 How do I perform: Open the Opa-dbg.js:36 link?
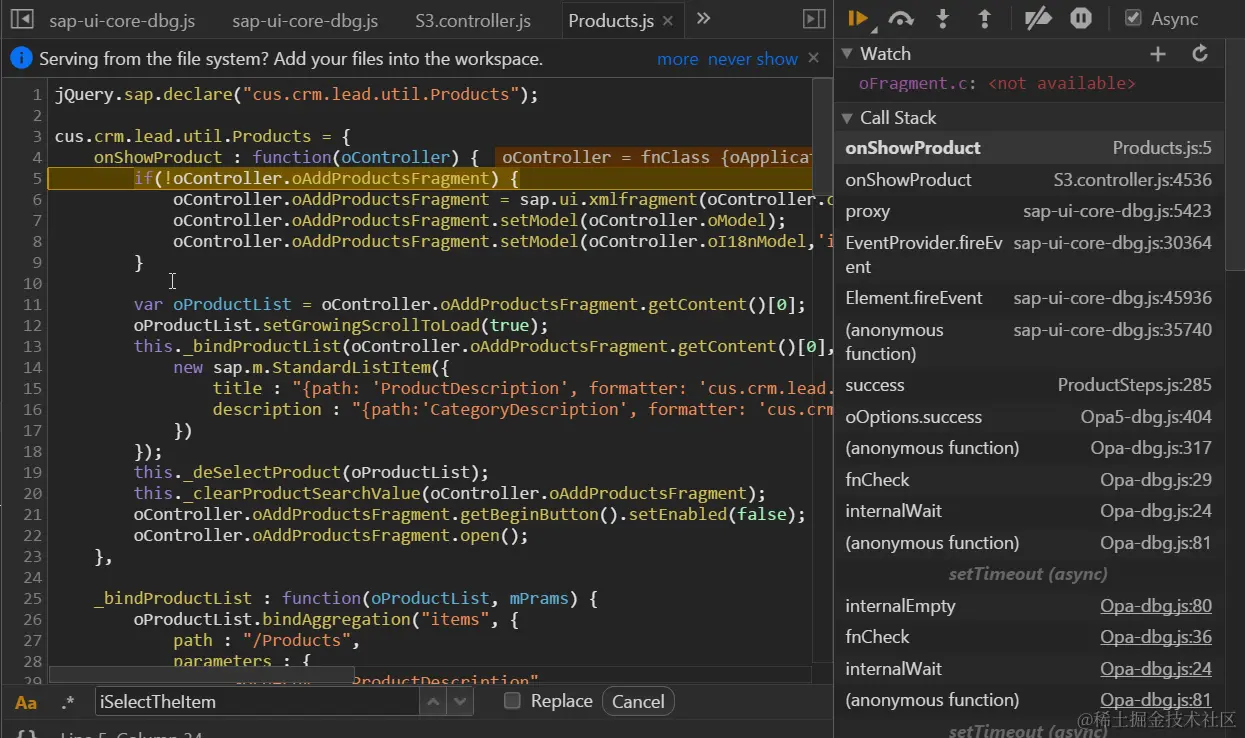tap(1156, 637)
